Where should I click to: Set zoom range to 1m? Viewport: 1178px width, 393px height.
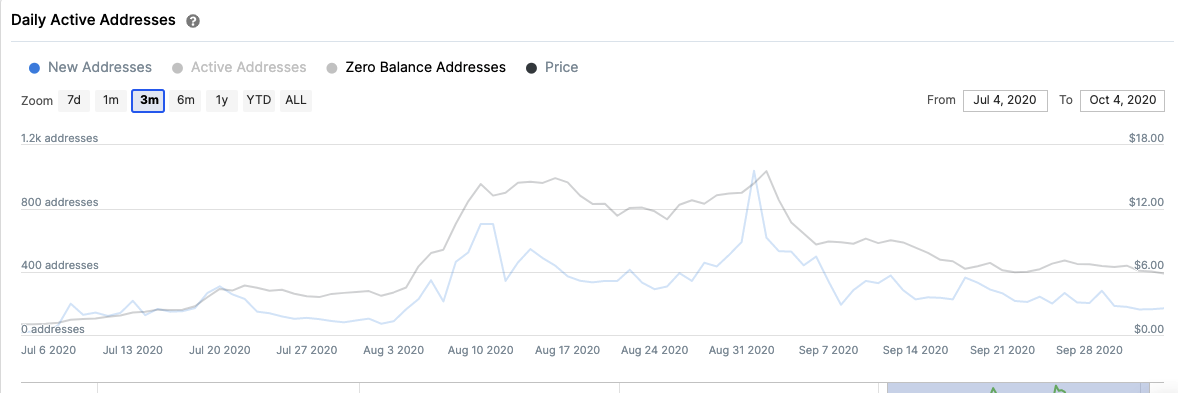(x=110, y=100)
